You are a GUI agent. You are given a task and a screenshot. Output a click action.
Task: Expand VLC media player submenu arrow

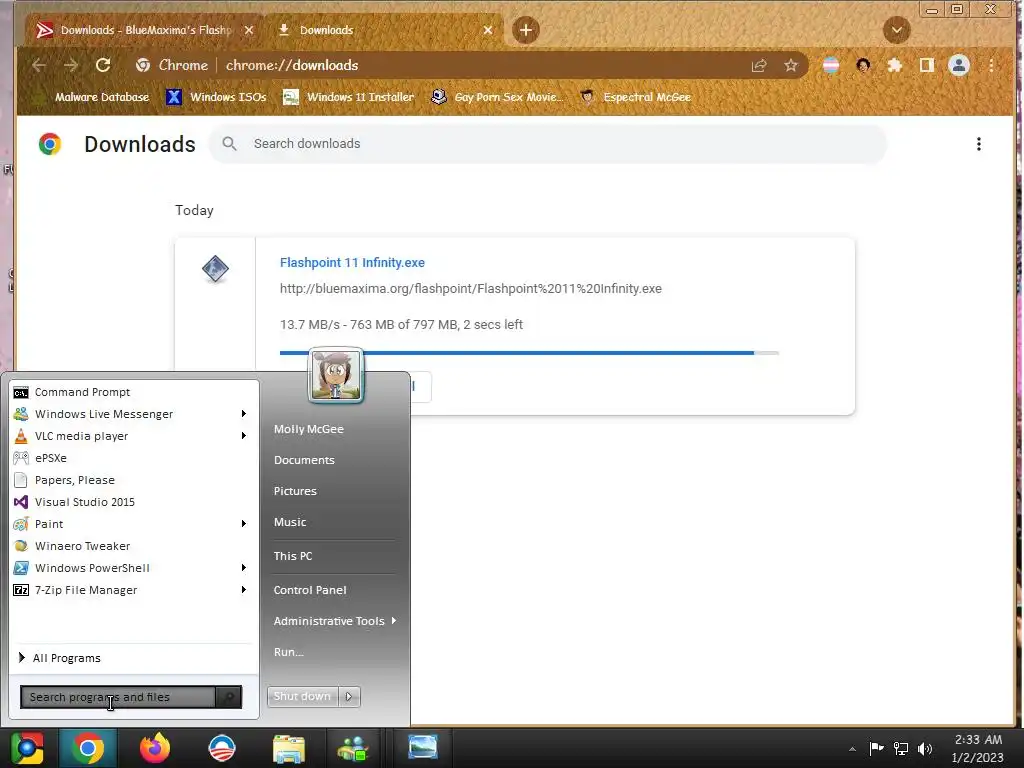coord(244,436)
